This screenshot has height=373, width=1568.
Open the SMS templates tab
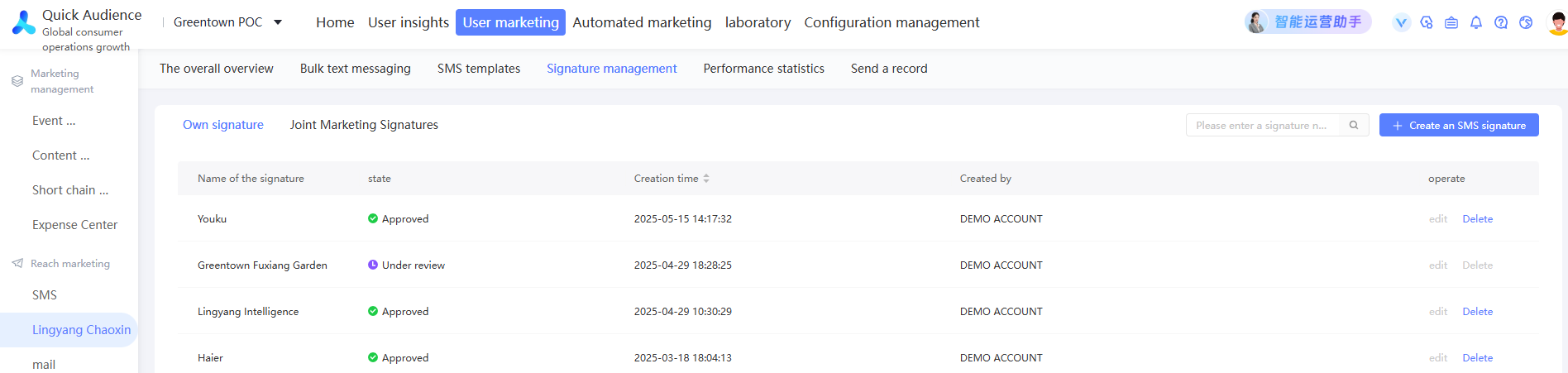479,69
